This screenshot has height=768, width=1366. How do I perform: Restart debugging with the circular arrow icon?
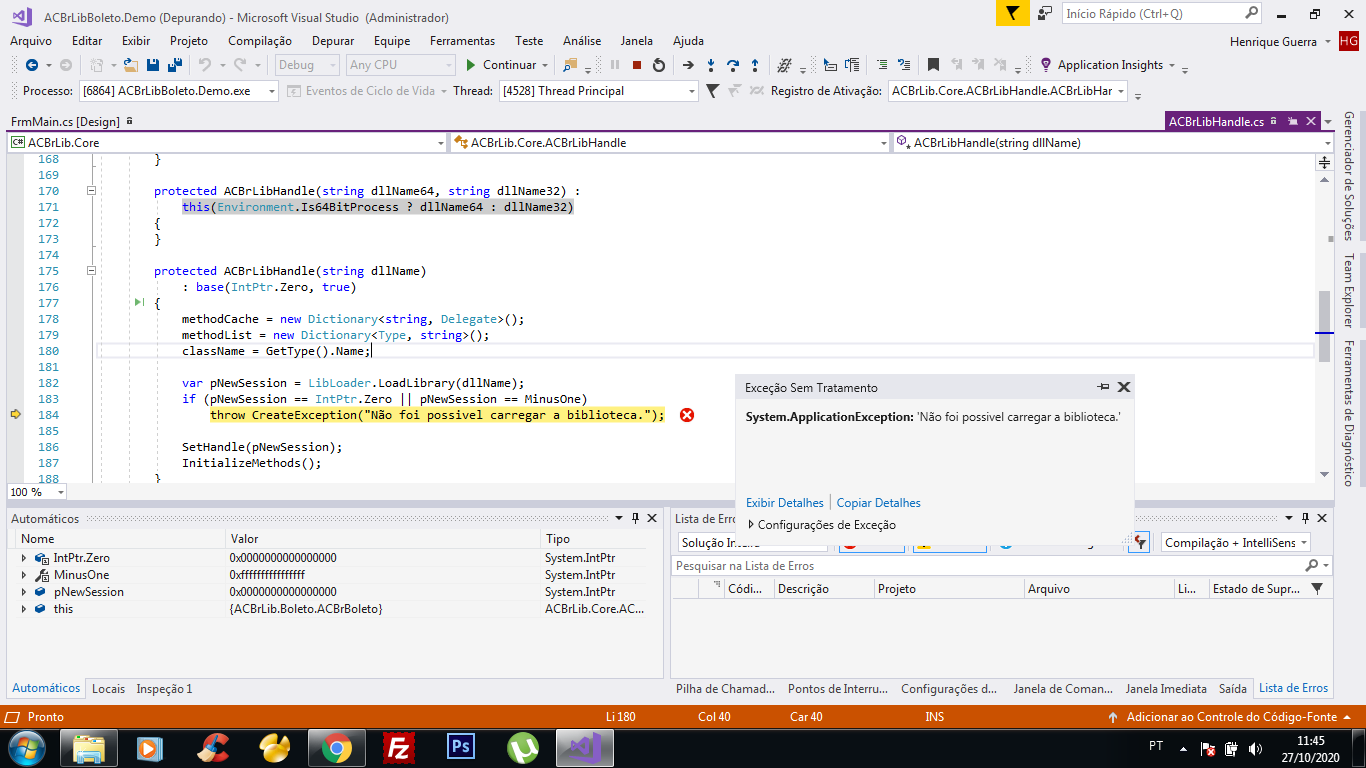pyautogui.click(x=659, y=65)
